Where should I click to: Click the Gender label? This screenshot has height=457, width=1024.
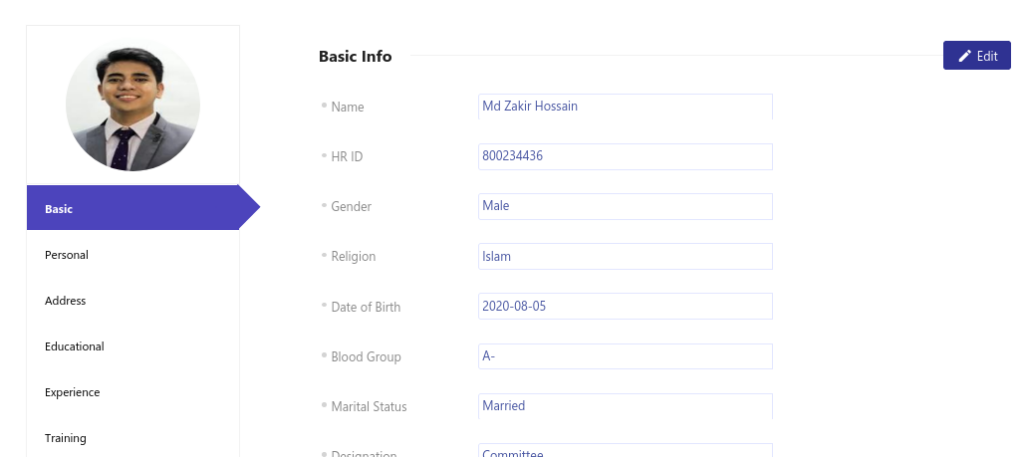(x=351, y=206)
